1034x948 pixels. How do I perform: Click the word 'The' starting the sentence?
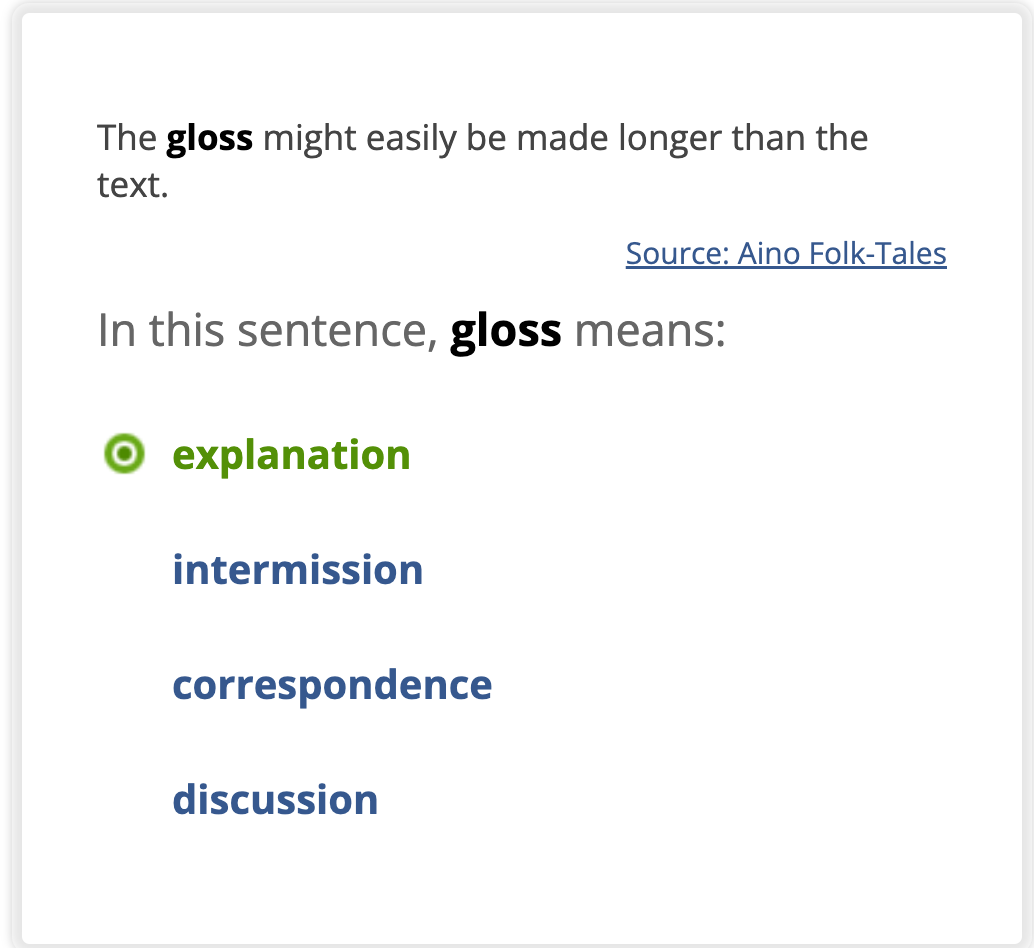(x=127, y=138)
